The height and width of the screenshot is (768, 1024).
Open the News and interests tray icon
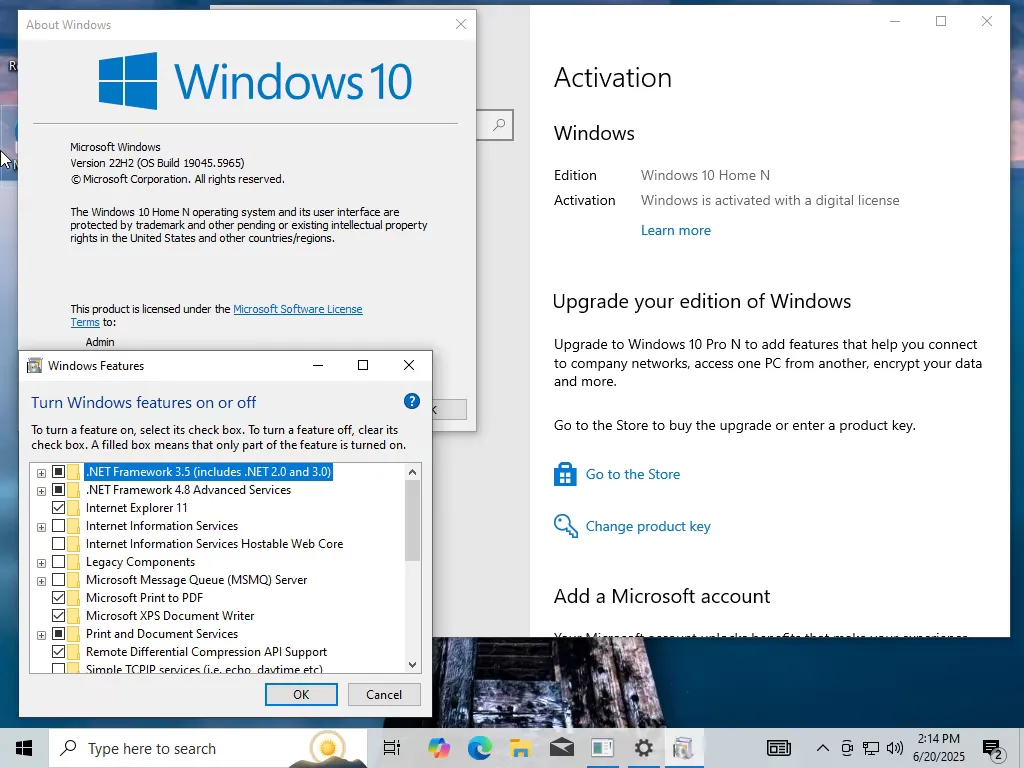tap(778, 748)
